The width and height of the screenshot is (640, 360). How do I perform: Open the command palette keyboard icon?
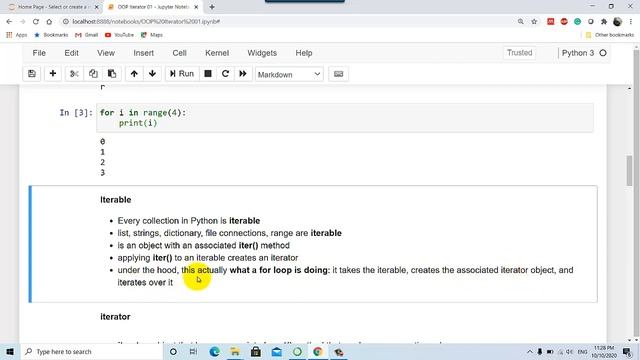click(338, 74)
